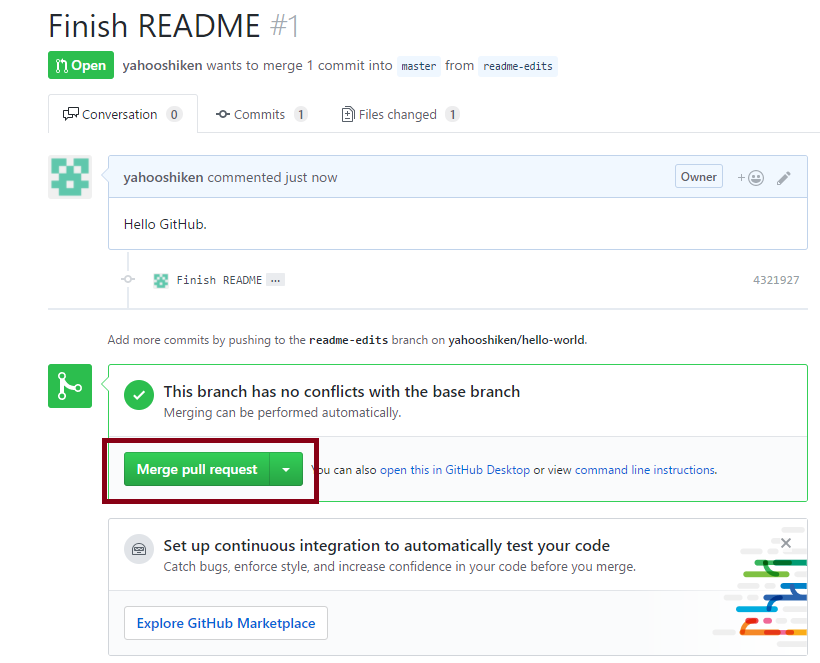This screenshot has height=663, width=820.
Task: Click the master base branch label
Action: pos(418,66)
